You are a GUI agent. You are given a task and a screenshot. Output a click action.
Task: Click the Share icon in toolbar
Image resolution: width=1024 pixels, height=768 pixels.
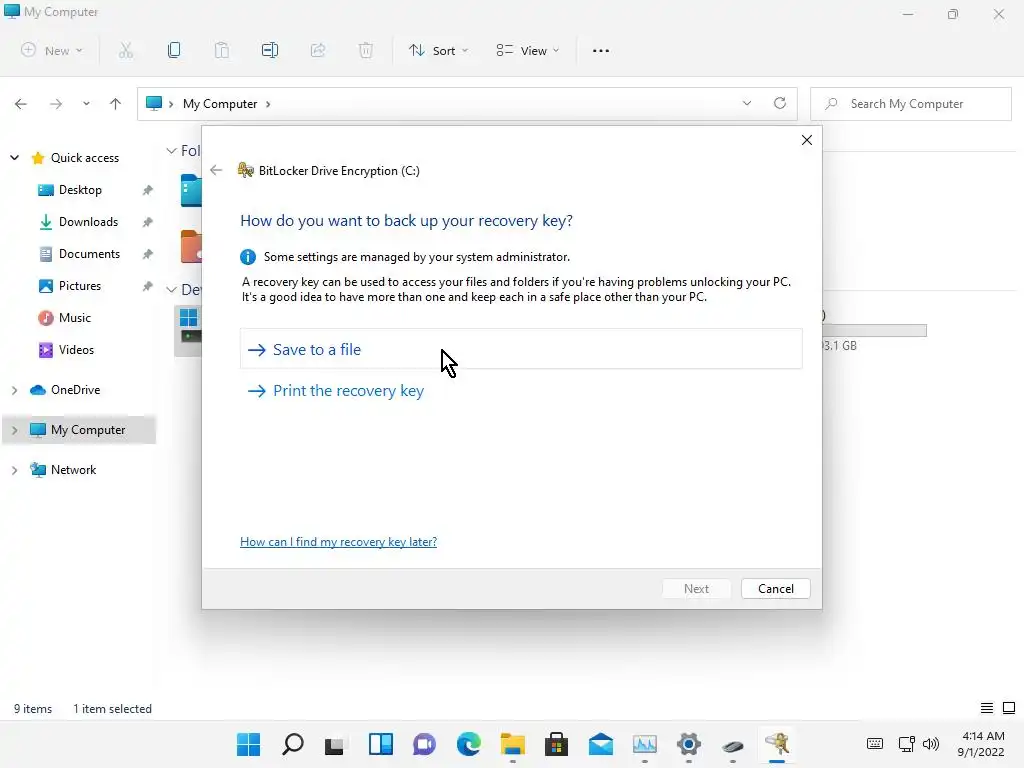click(x=318, y=50)
